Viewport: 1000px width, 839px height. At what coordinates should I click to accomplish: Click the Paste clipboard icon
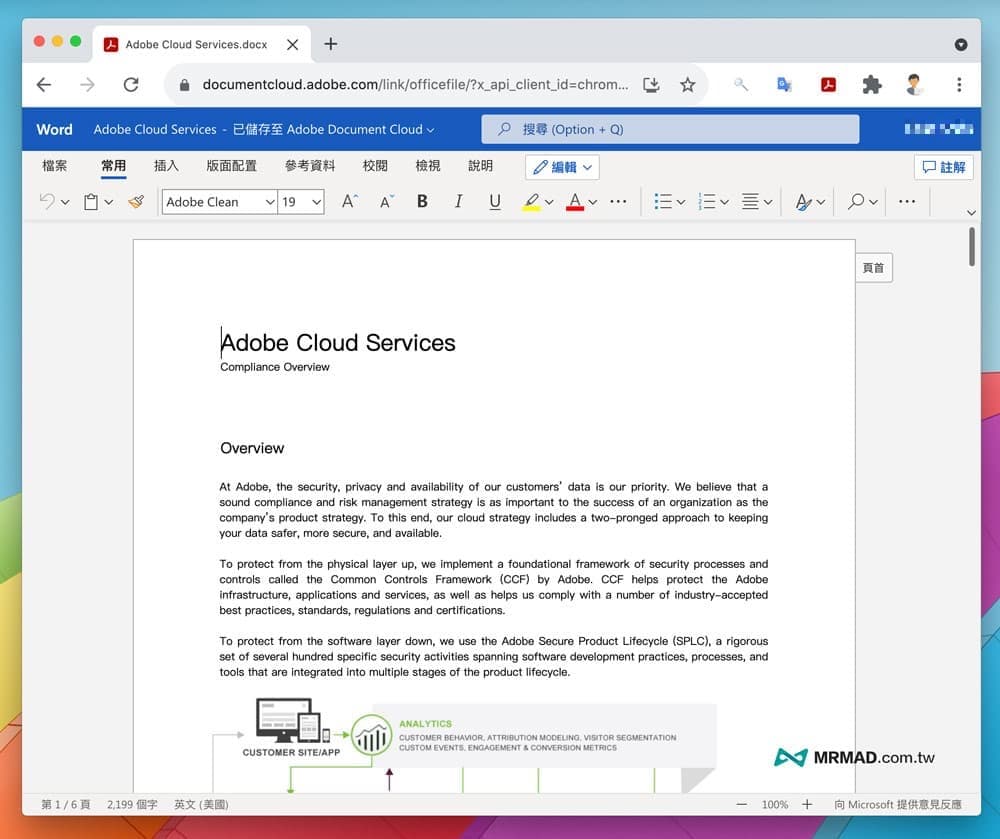(x=91, y=201)
